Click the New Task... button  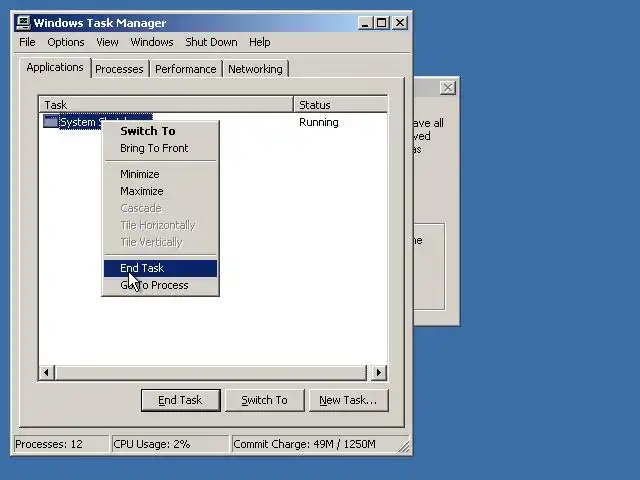(348, 400)
